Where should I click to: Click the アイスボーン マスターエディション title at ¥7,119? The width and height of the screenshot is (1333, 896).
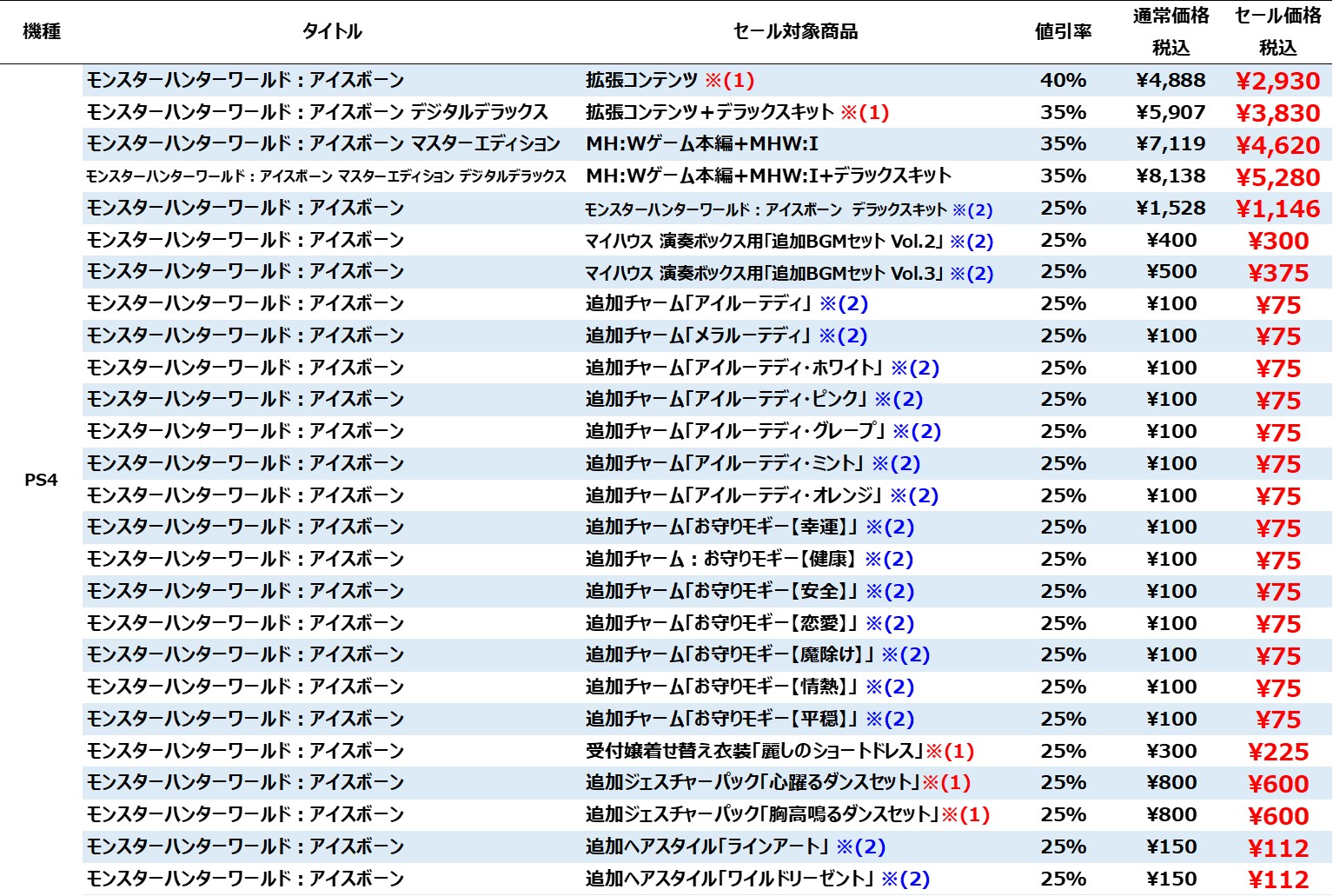[x=323, y=143]
